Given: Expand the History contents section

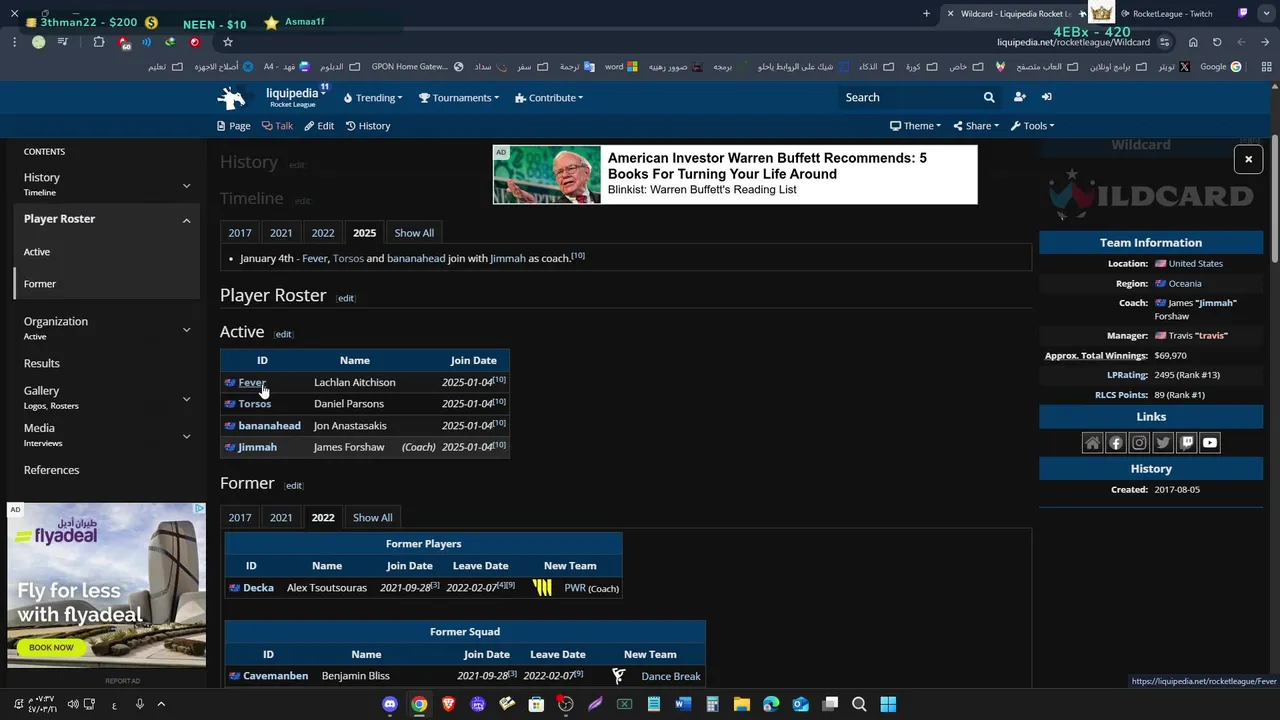Looking at the screenshot, I should tap(186, 185).
